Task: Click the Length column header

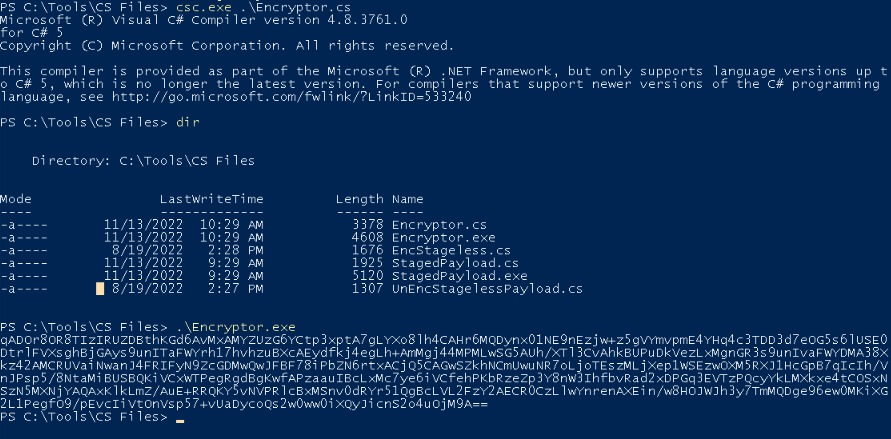Action: [x=359, y=199]
